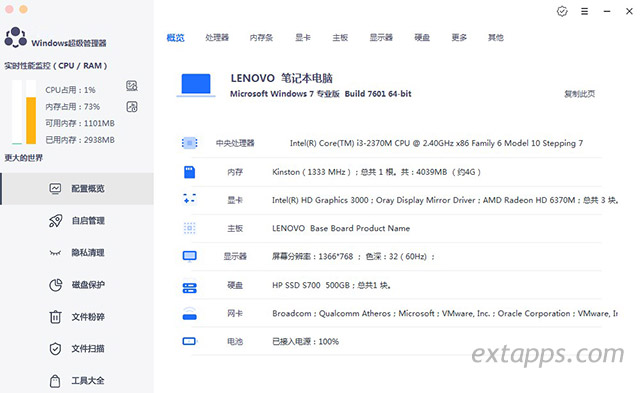
Task: Select the 屏幕分辨率 1366*768 text
Action: [353, 256]
